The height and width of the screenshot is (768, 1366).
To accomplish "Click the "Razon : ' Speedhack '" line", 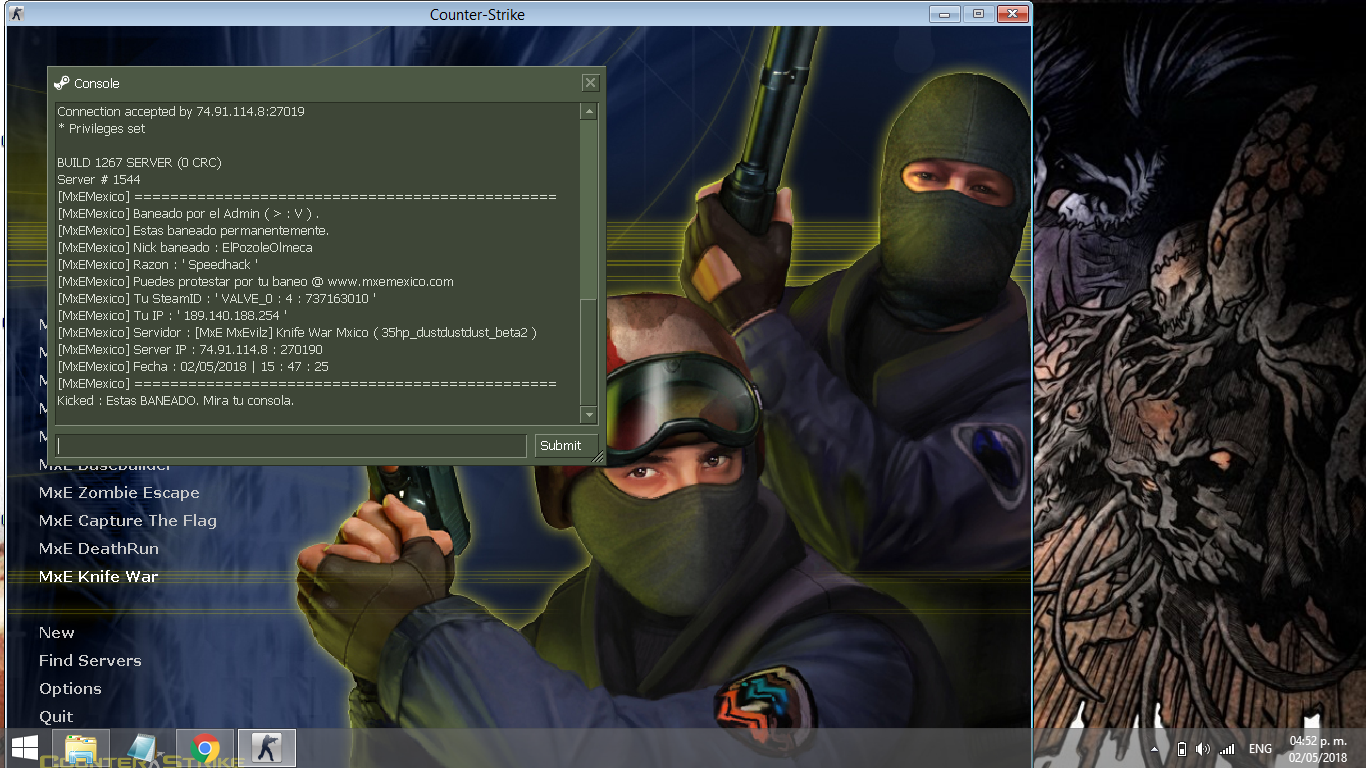I will (158, 265).
